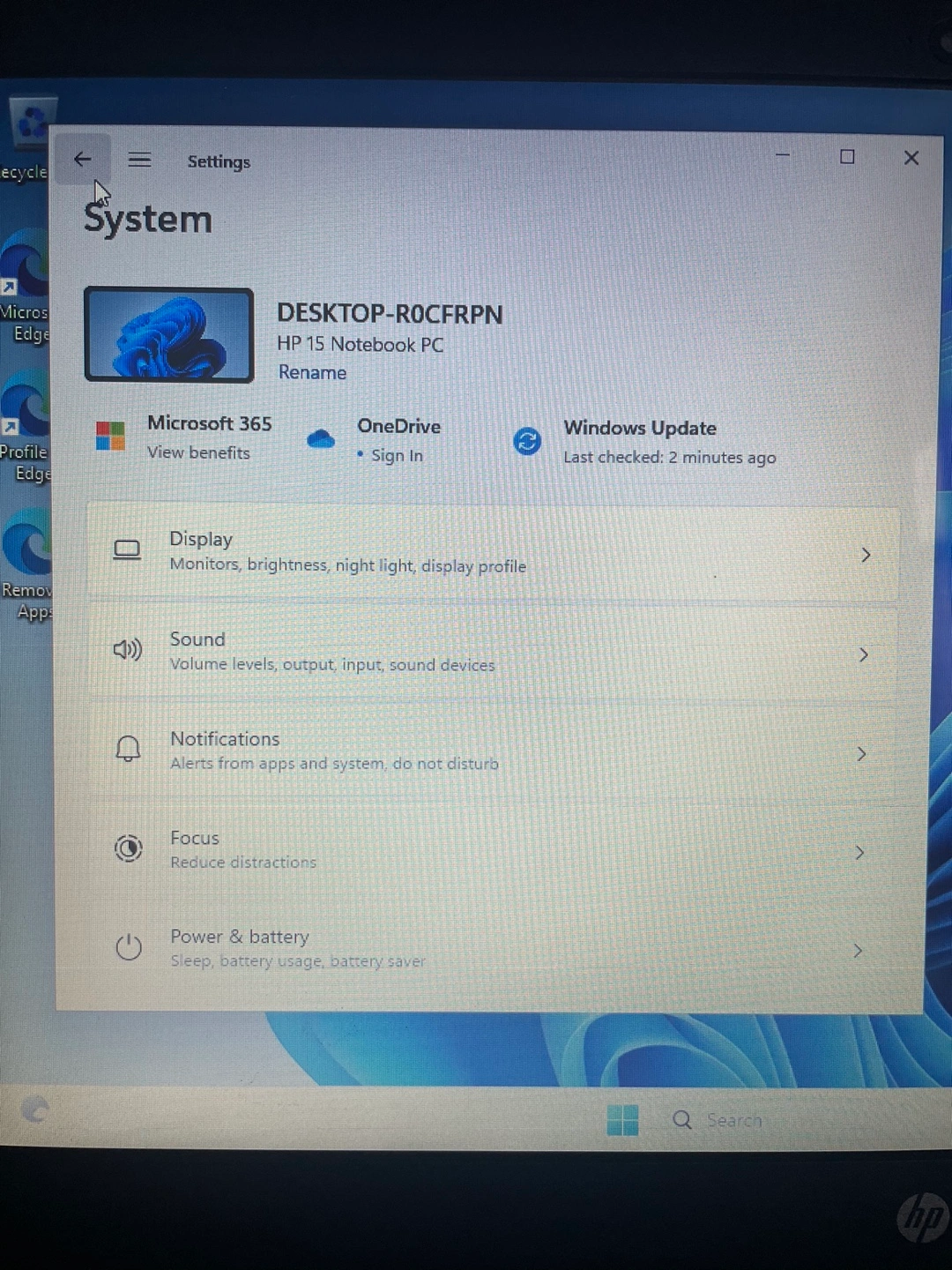Click the Notifications bell icon
Image resolution: width=952 pixels, height=1270 pixels.
129,749
